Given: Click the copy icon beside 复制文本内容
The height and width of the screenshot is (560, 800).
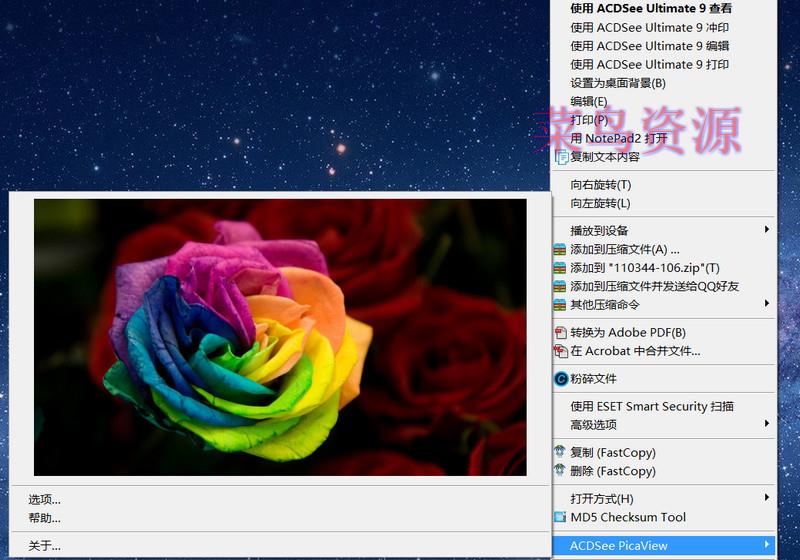Looking at the screenshot, I should point(562,157).
